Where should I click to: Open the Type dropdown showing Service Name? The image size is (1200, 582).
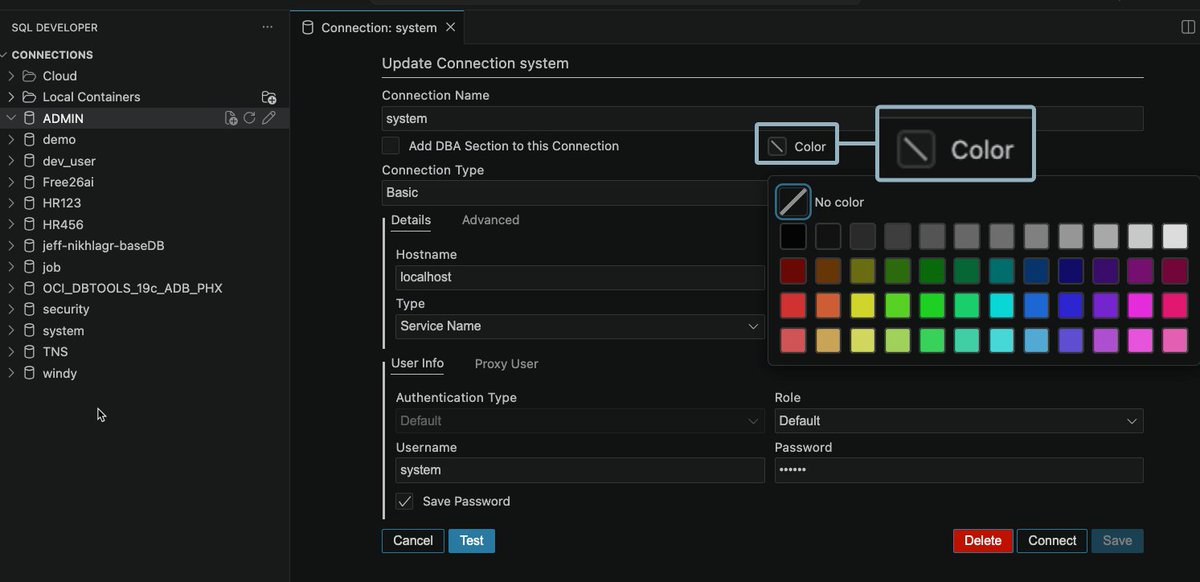tap(580, 326)
